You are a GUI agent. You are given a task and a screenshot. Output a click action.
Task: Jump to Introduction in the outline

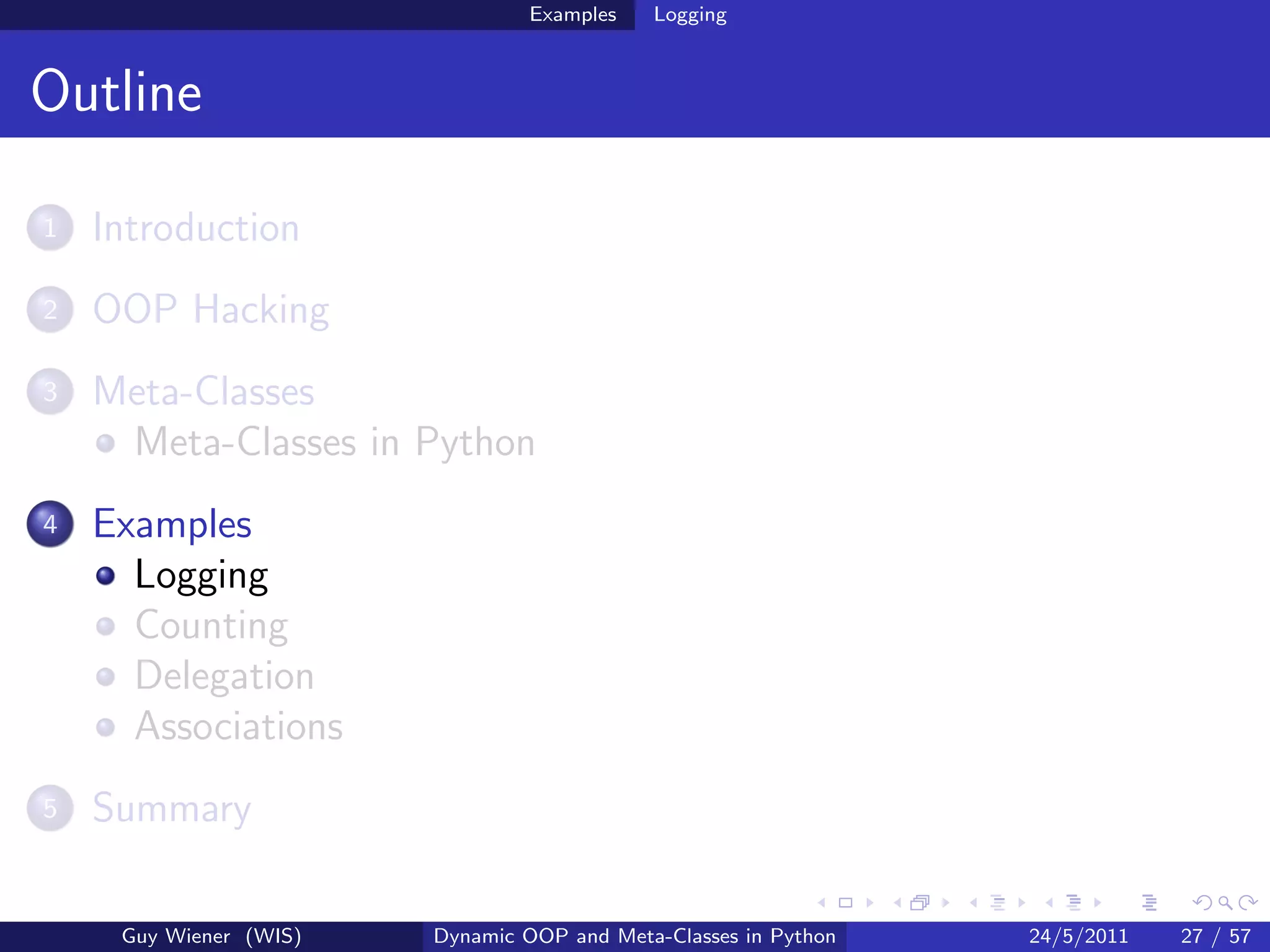point(196,227)
